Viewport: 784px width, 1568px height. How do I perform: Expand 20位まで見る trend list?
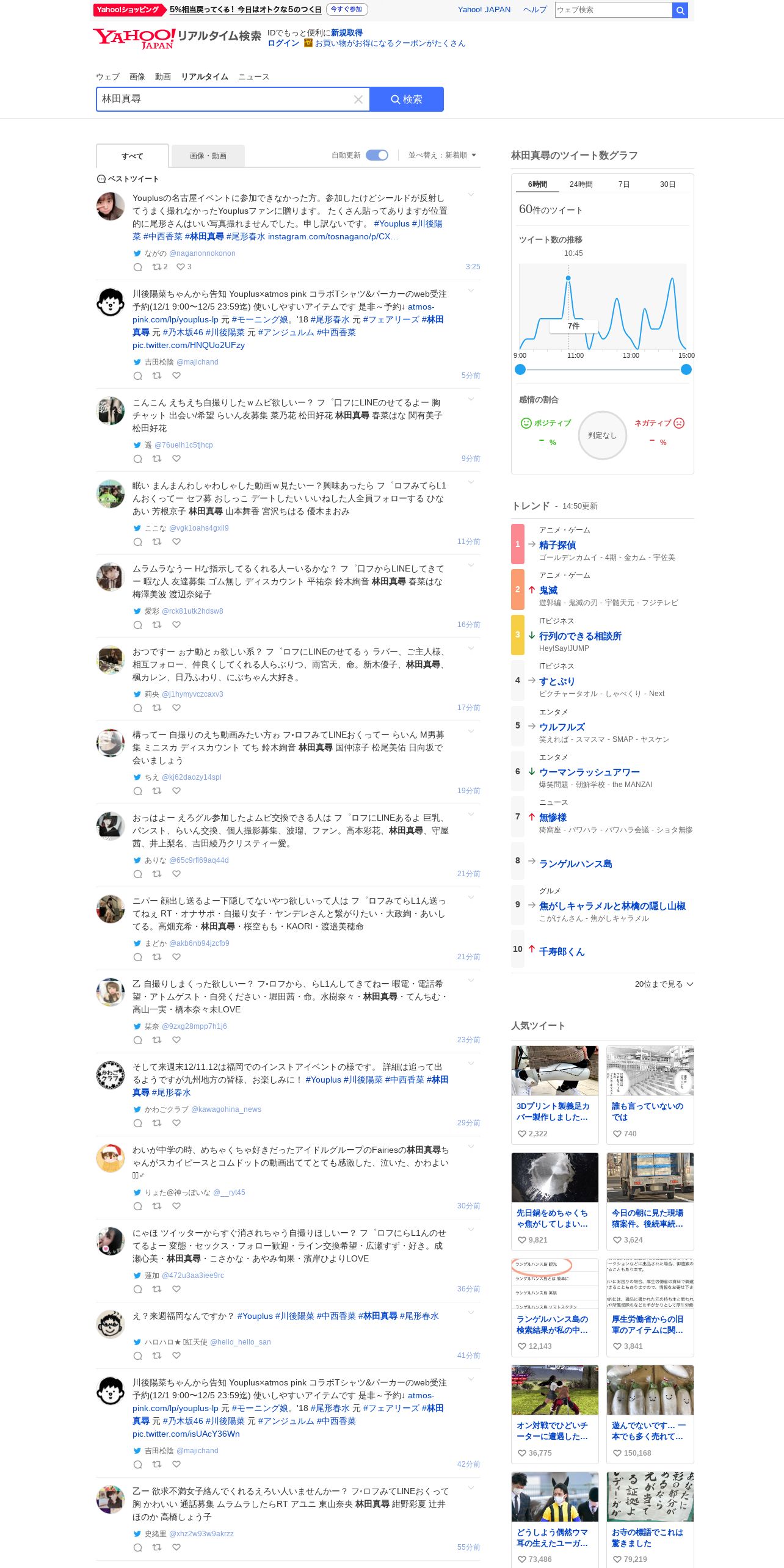(x=664, y=984)
